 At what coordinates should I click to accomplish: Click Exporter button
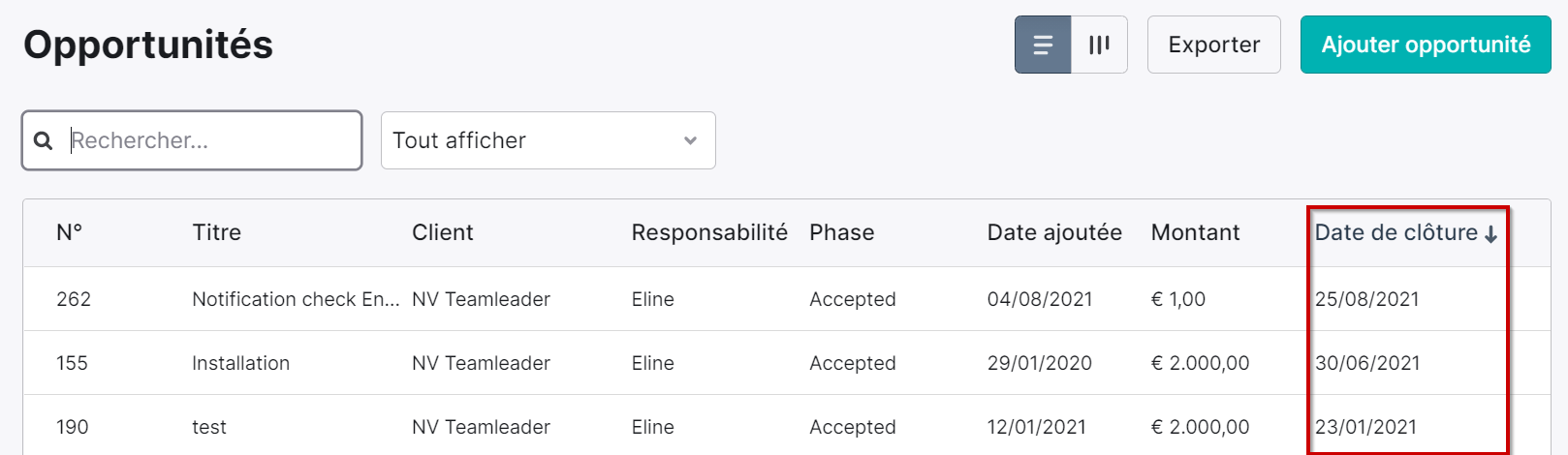[1214, 45]
